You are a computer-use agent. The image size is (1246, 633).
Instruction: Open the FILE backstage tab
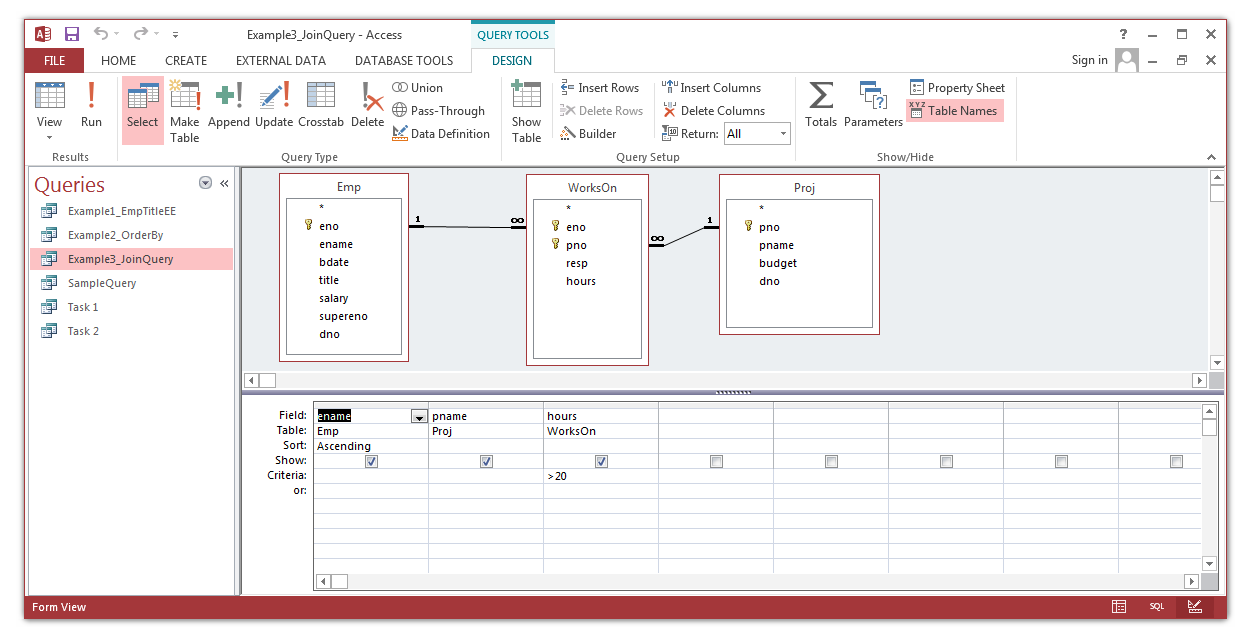[55, 60]
